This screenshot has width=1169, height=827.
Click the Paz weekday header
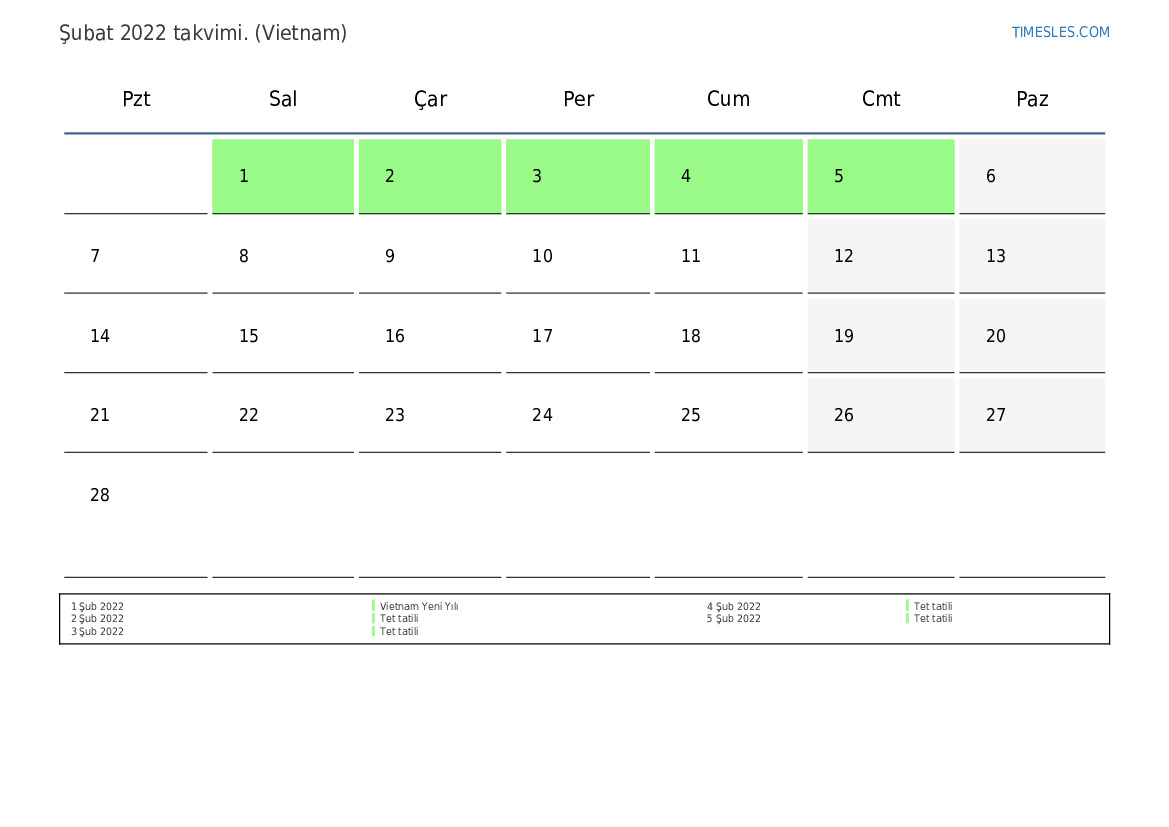coord(1032,98)
